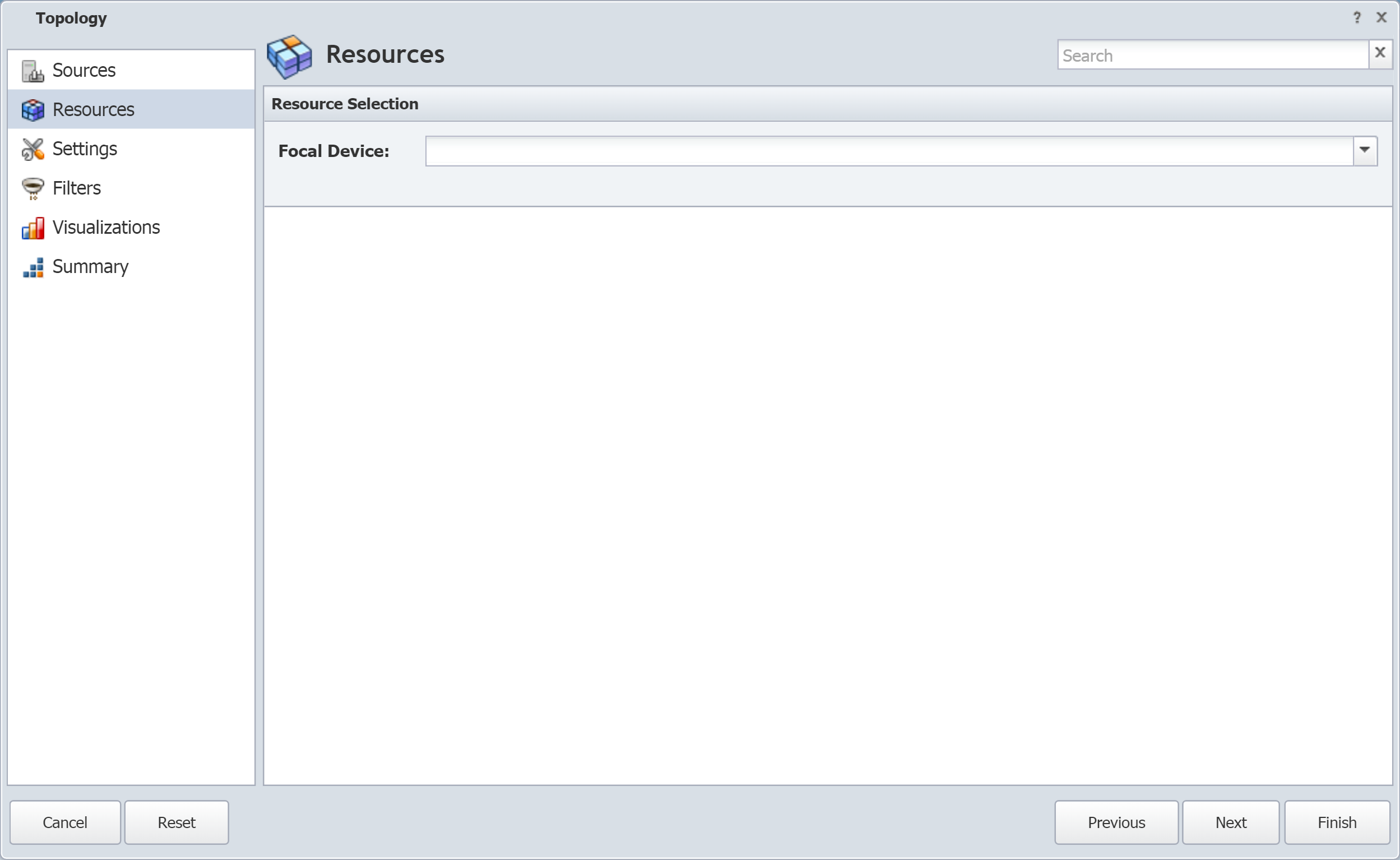Click the Settings icon in sidebar
The width and height of the screenshot is (1400, 860).
(x=32, y=148)
